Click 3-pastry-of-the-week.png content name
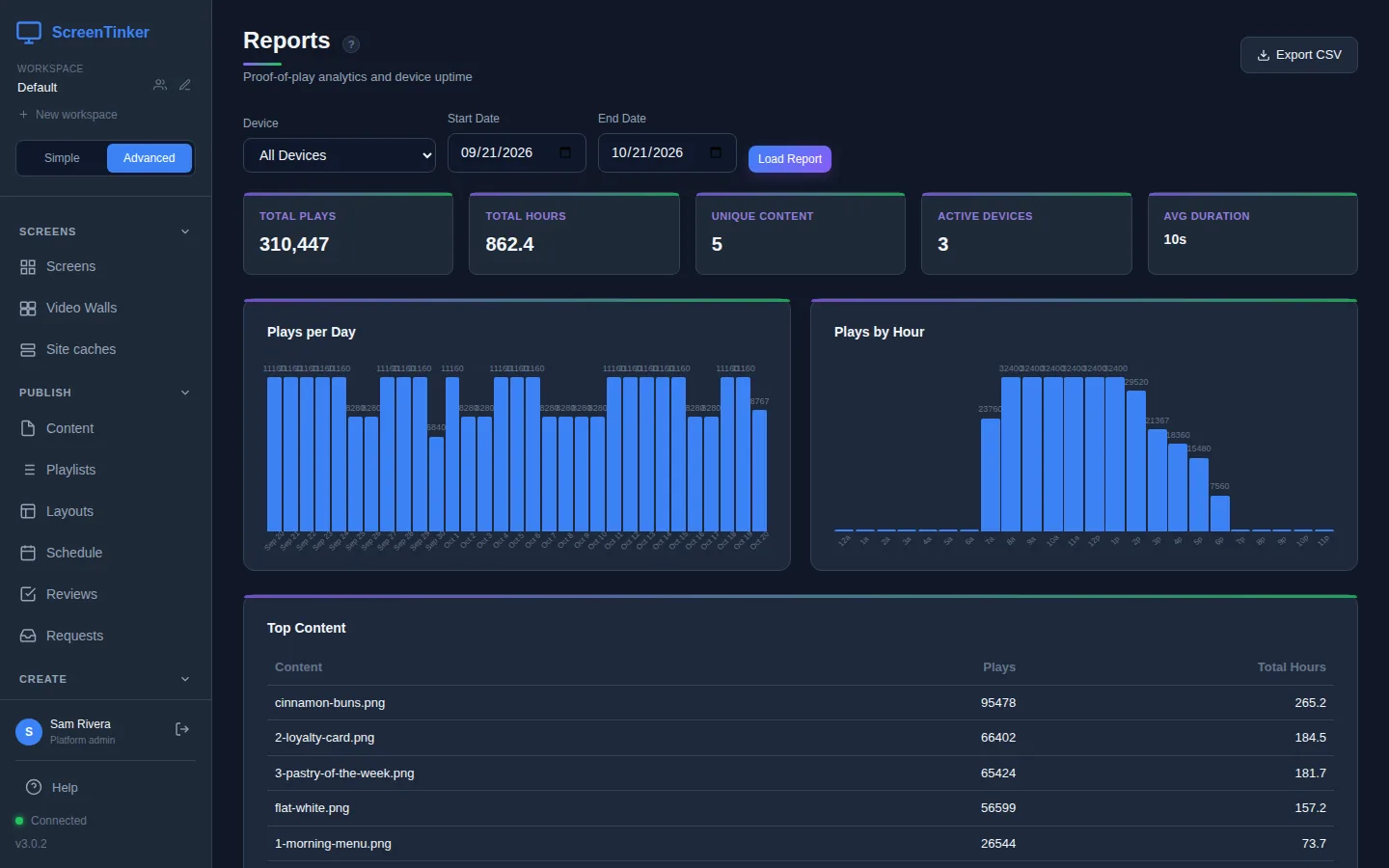 (344, 773)
